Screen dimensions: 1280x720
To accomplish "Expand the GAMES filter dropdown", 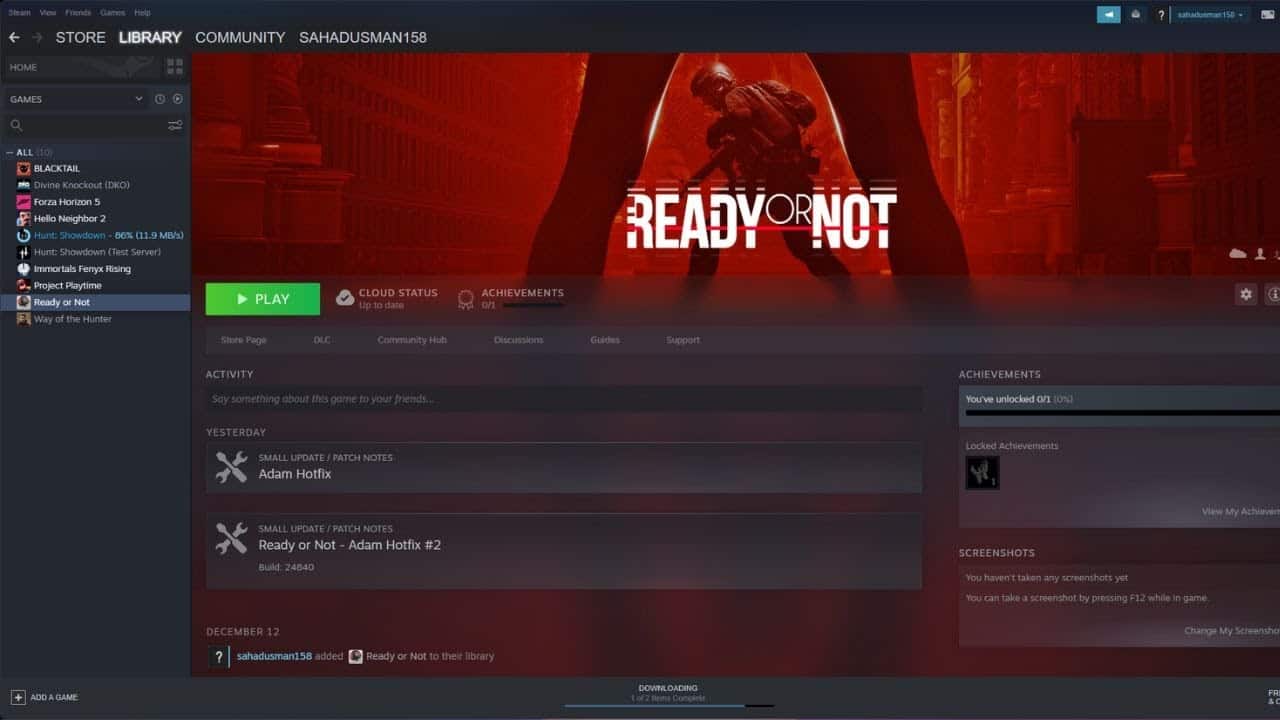I will (139, 99).
